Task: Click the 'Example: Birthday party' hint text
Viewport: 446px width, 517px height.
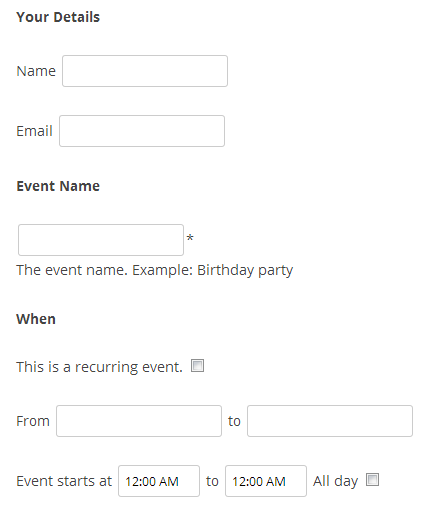Action: click(x=213, y=270)
